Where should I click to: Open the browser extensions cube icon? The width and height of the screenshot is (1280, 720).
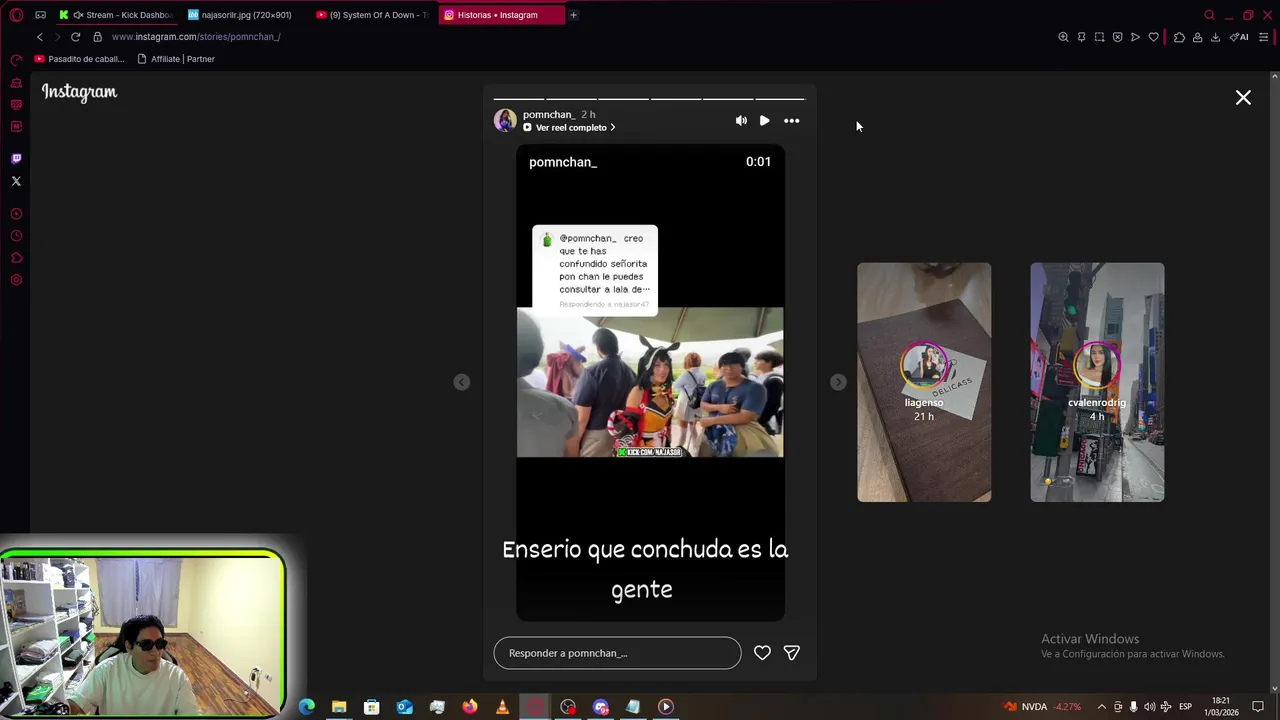(1179, 37)
